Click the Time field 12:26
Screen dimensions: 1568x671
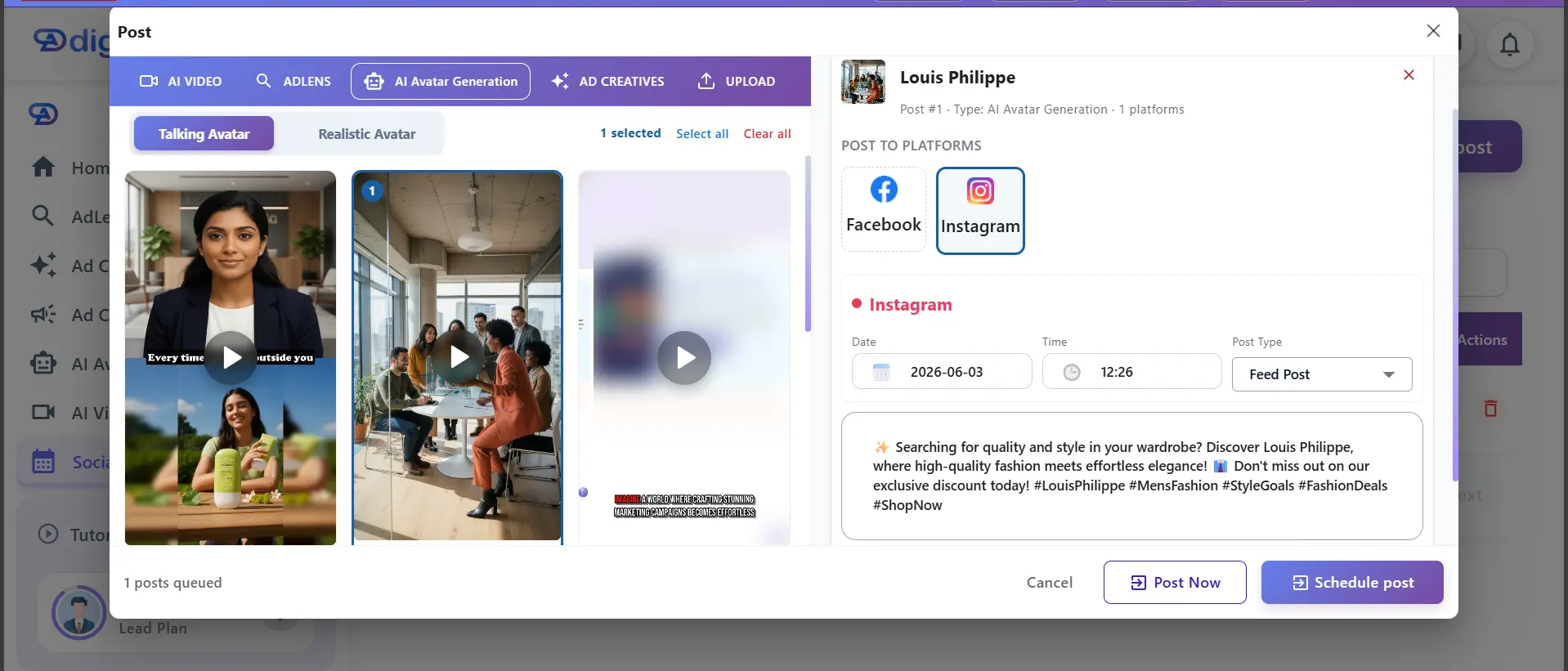[1131, 372]
